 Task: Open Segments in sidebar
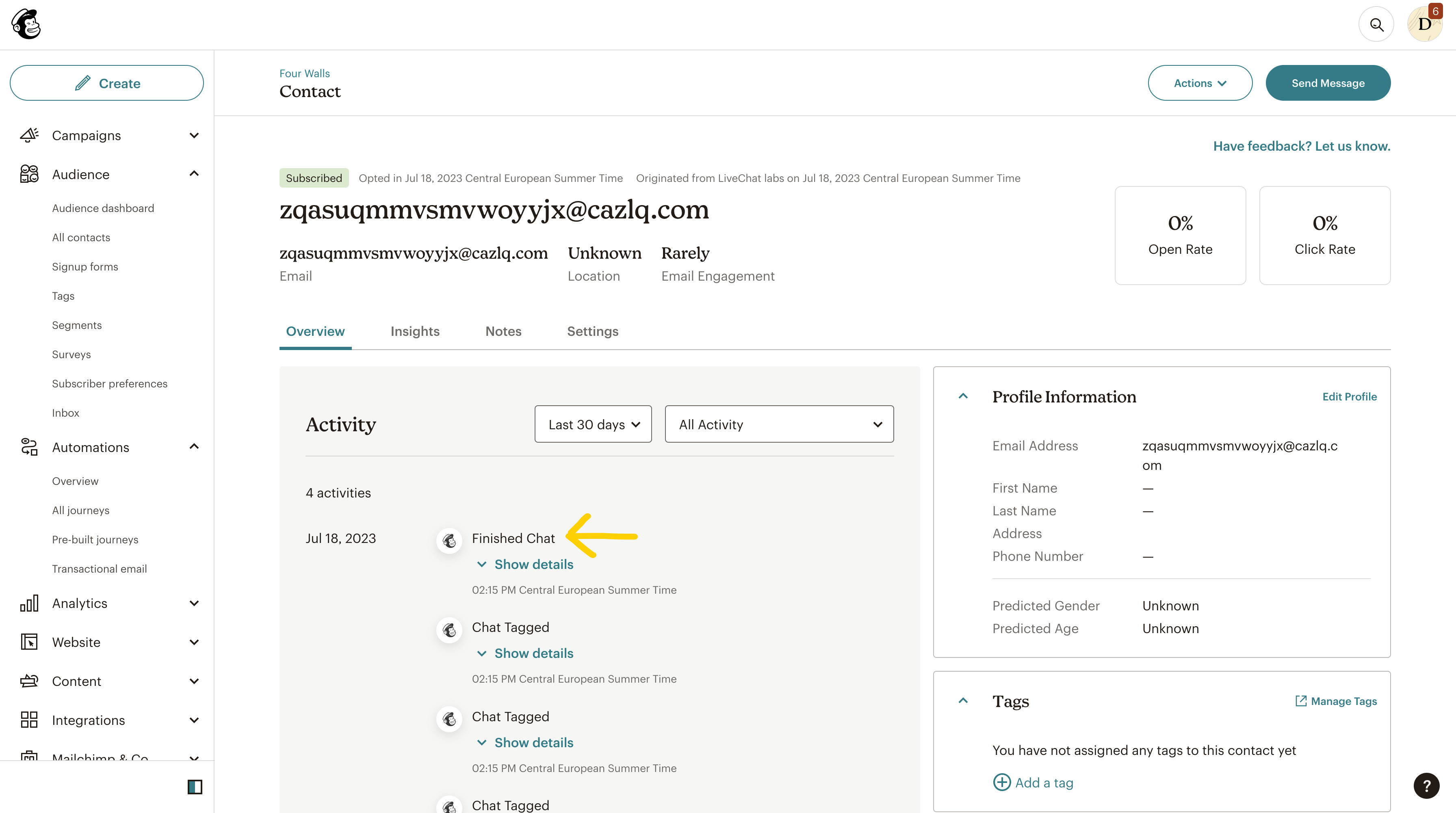77,325
